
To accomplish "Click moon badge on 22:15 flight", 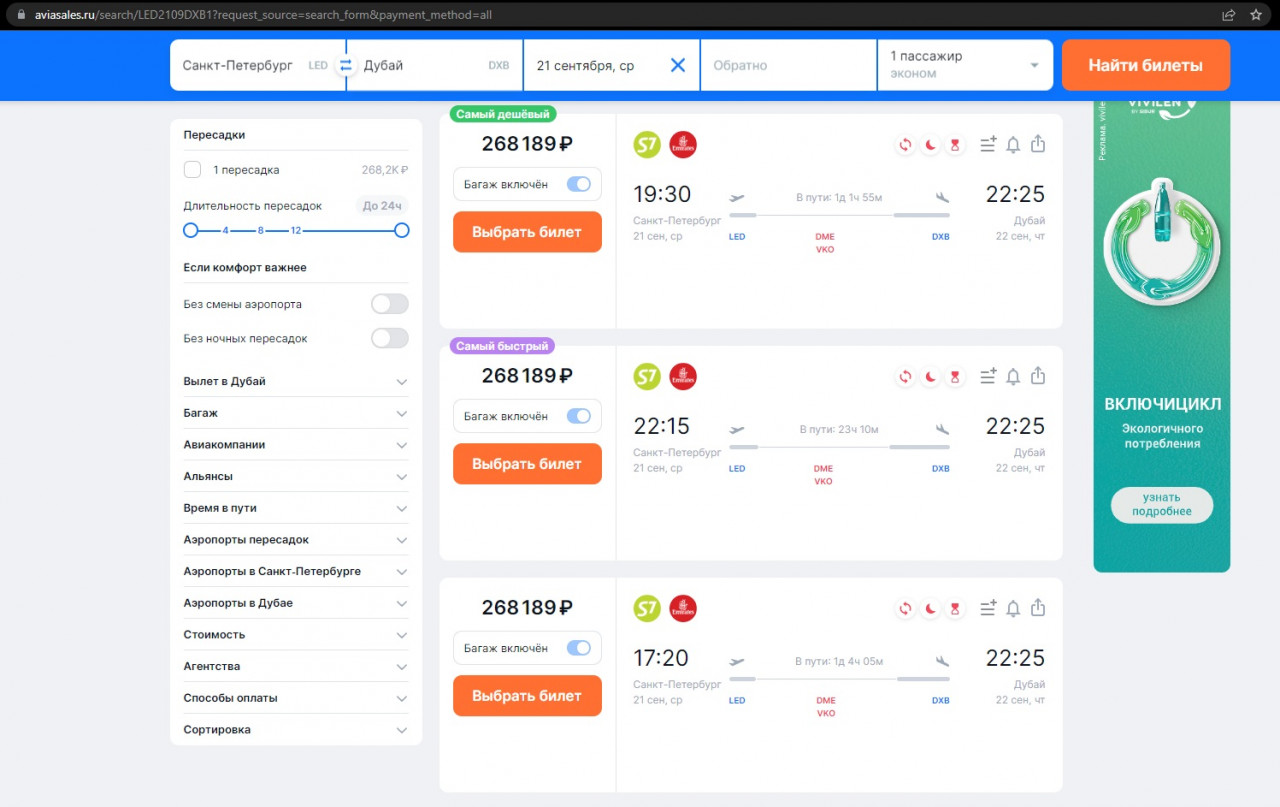I will pos(930,377).
